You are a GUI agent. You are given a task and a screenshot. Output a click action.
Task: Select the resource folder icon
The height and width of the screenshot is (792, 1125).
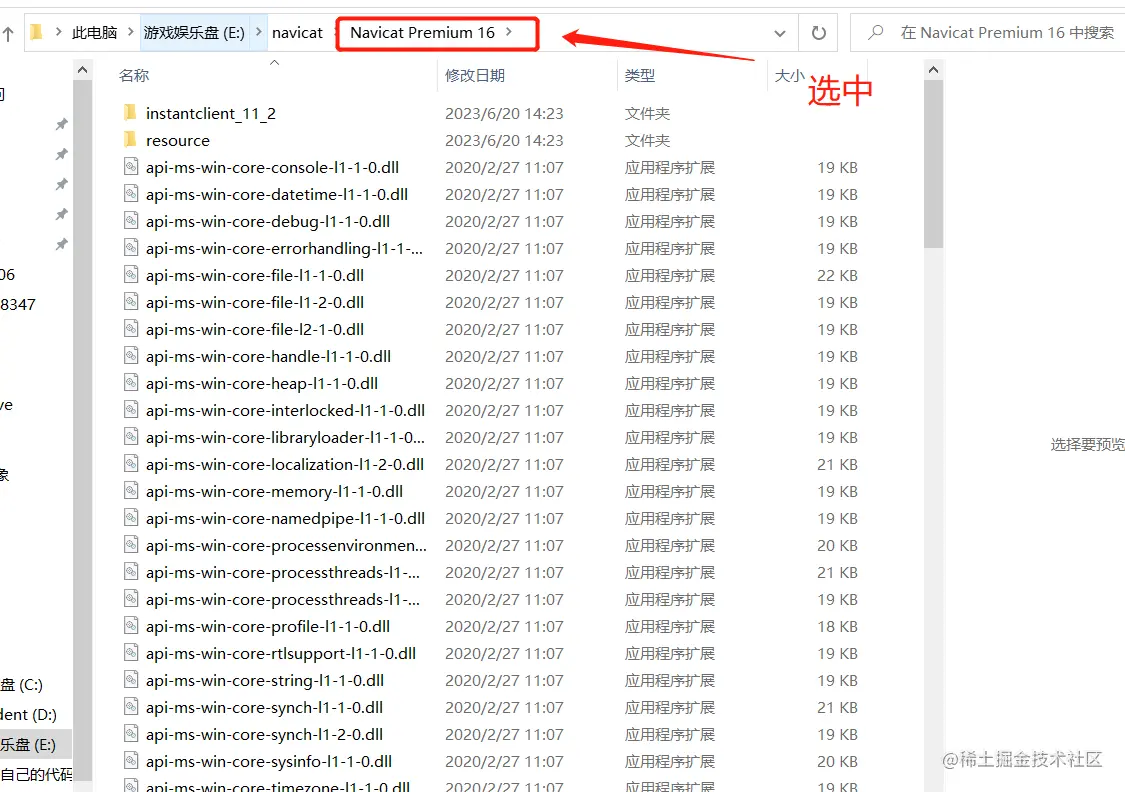click(131, 140)
